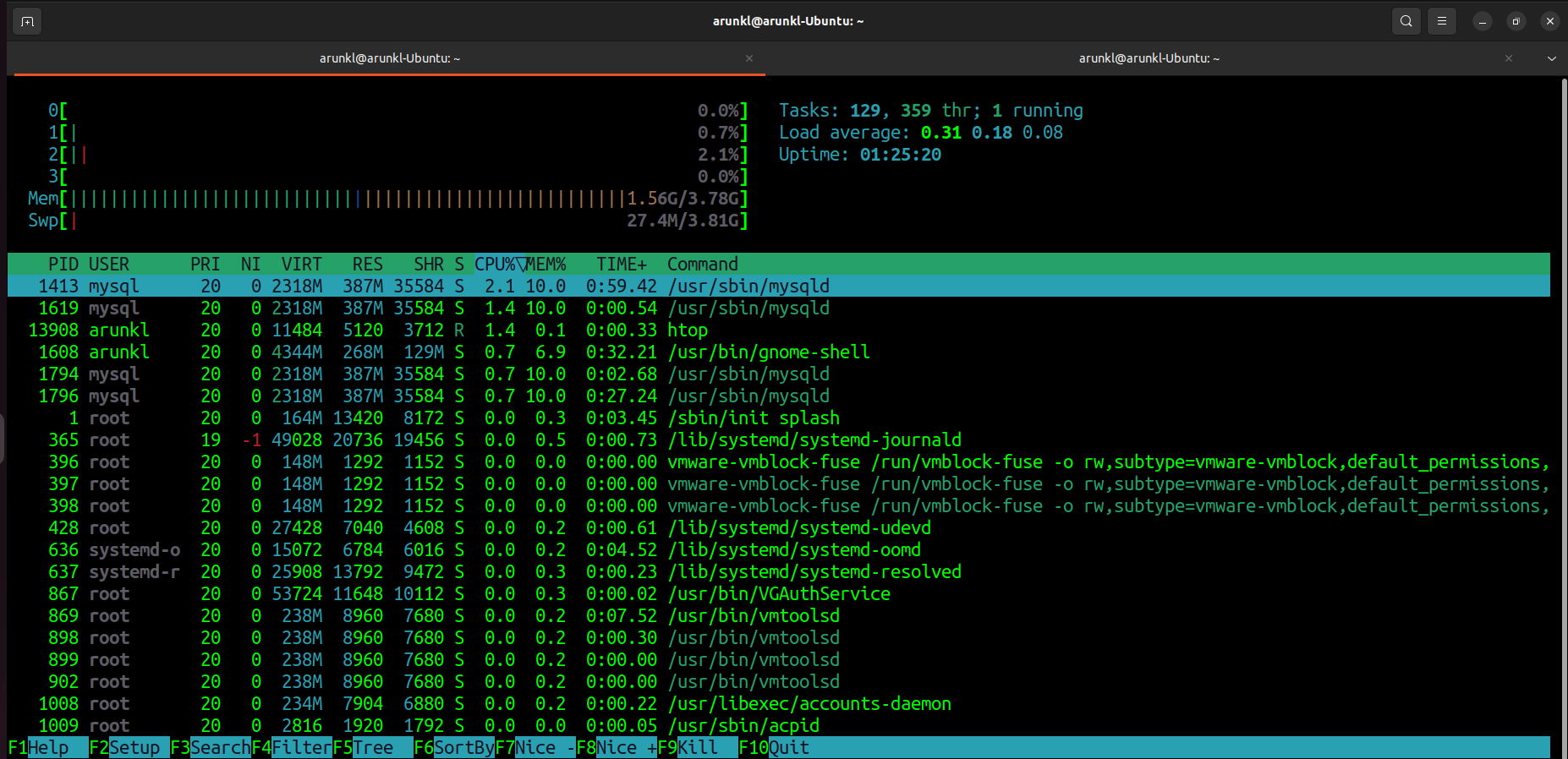
Task: Activate F4 Filter in htop footer
Action: pyautogui.click(x=292, y=747)
